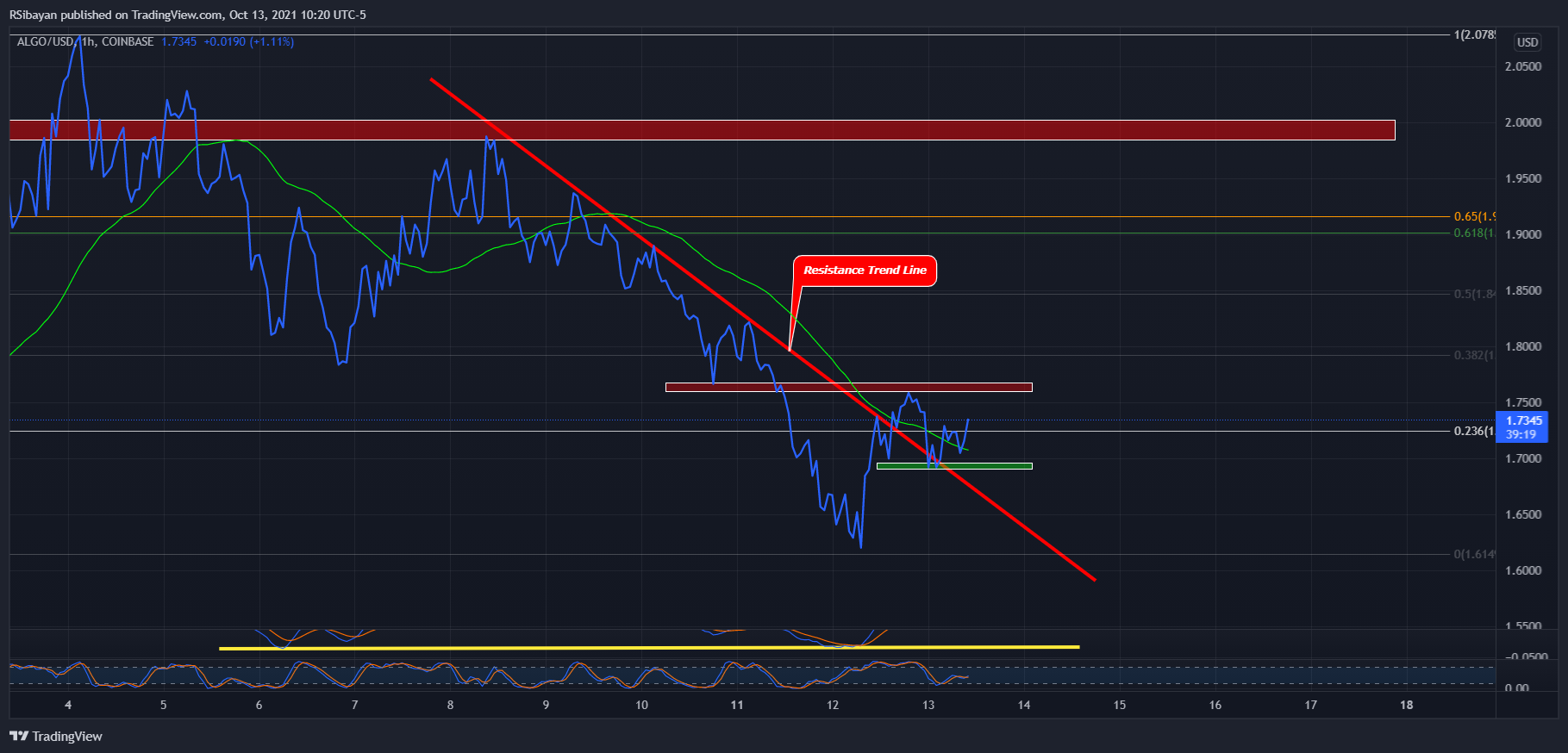Click date axis label 18

[x=1406, y=705]
